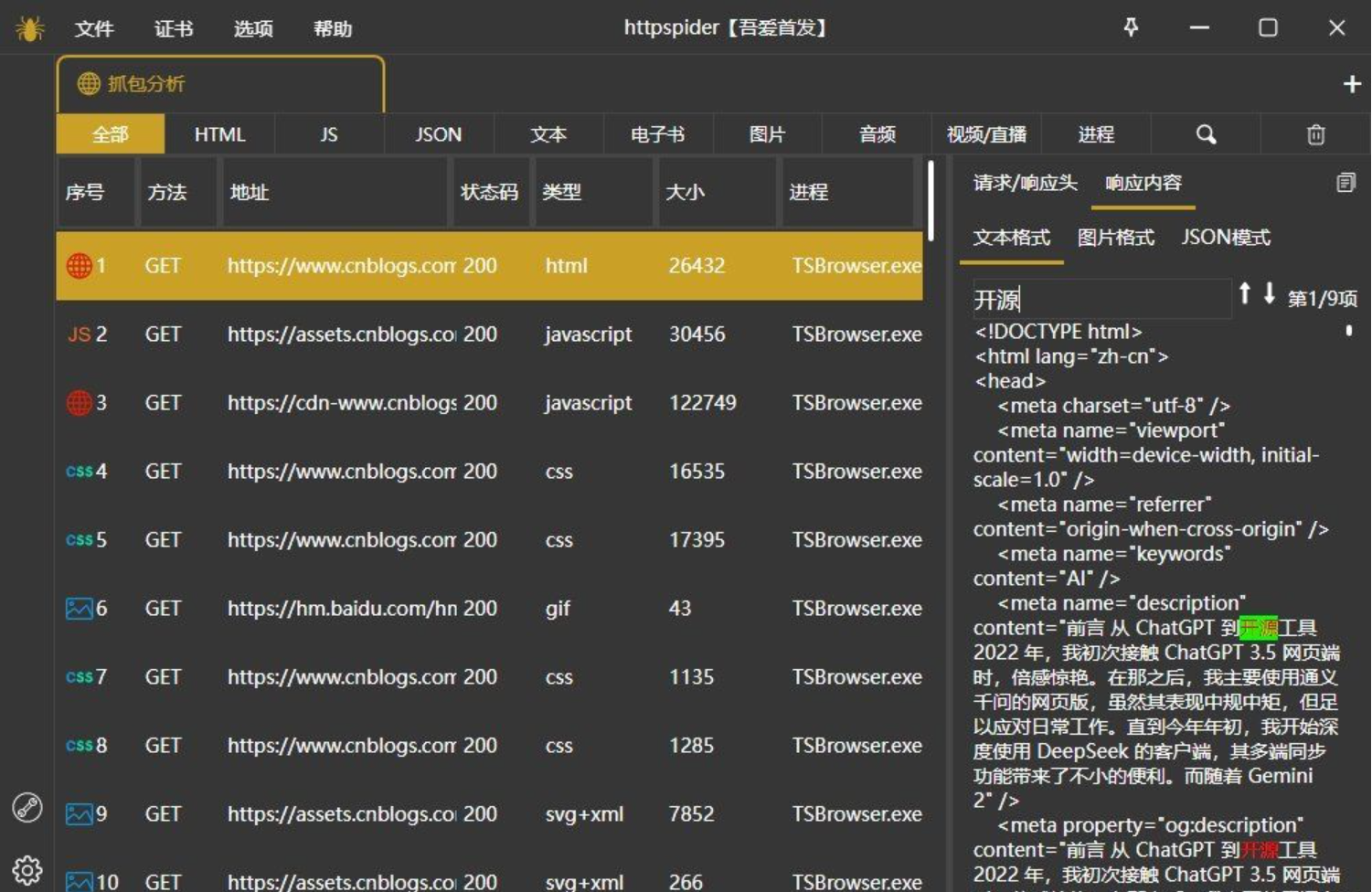The width and height of the screenshot is (1372, 892).
Task: Click the httpspider spider logo icon
Action: point(30,28)
